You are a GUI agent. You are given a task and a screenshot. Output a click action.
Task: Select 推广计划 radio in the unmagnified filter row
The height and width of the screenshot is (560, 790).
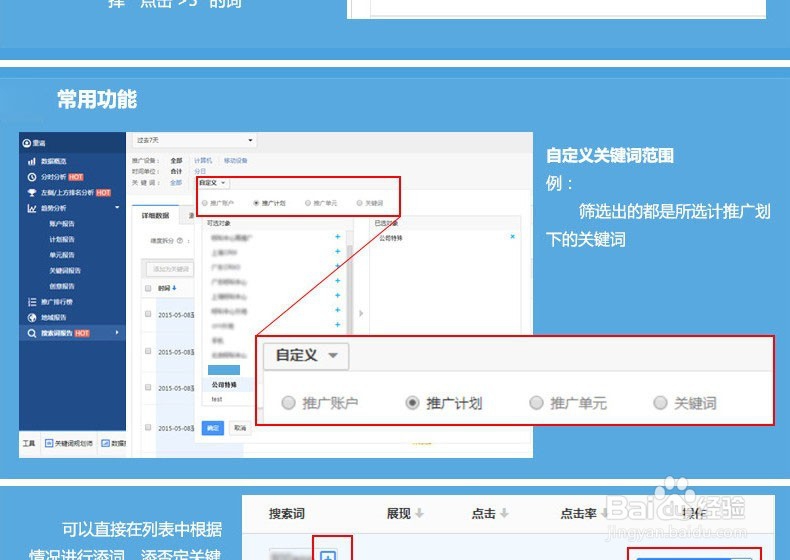[x=256, y=203]
